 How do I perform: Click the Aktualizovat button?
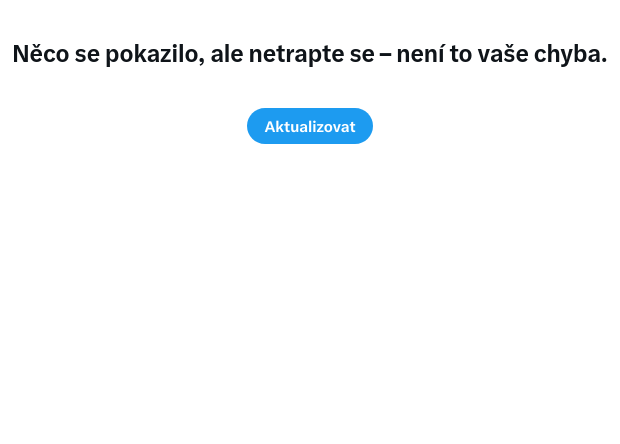coord(310,126)
